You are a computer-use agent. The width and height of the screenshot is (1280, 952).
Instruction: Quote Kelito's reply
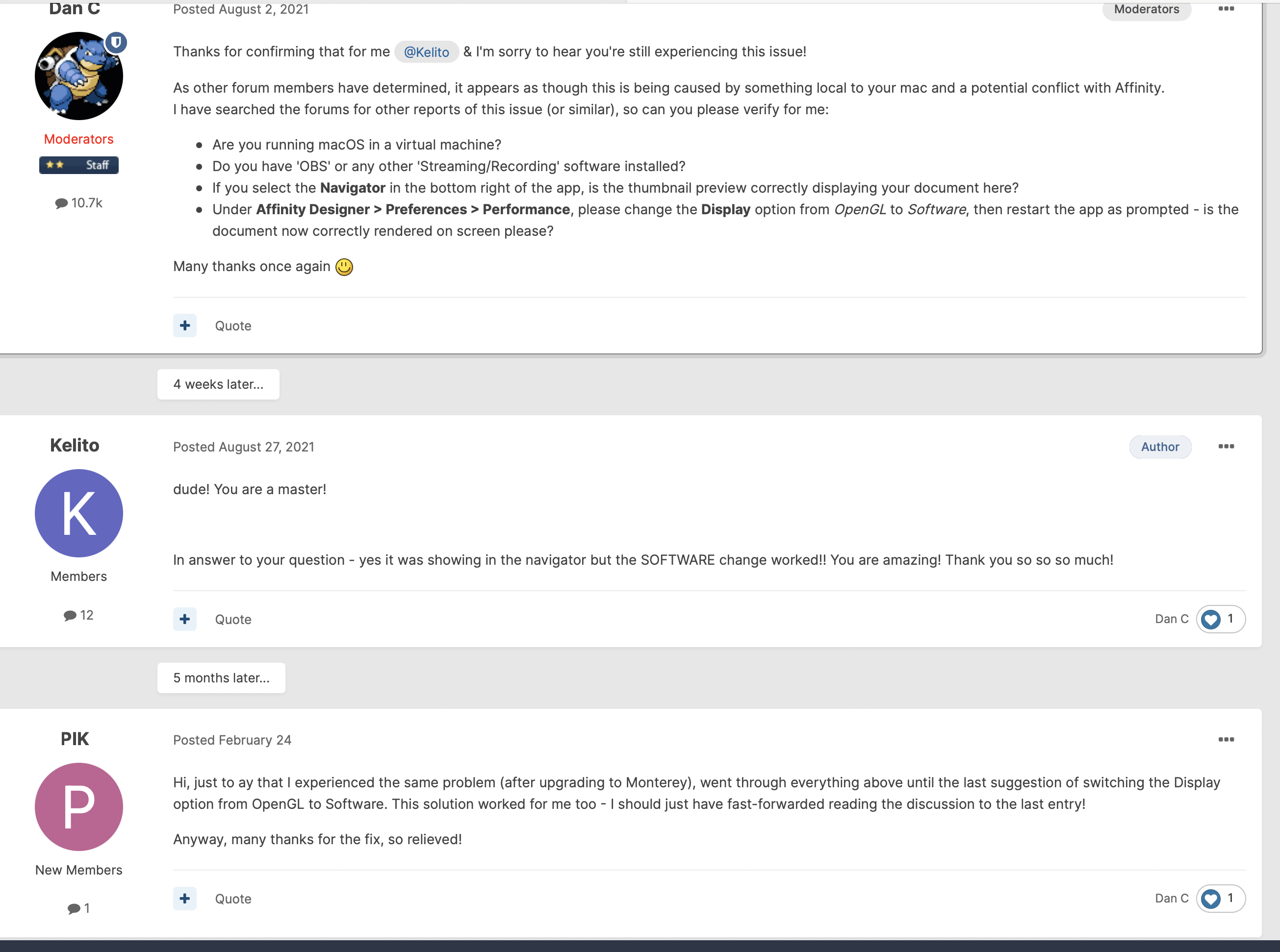[x=233, y=619]
